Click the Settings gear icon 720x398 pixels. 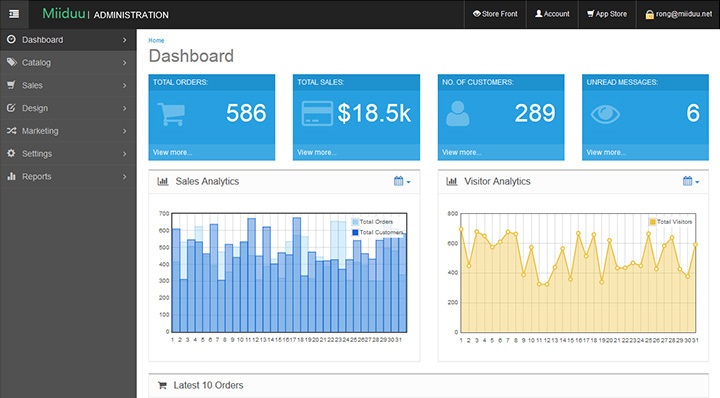coord(11,153)
